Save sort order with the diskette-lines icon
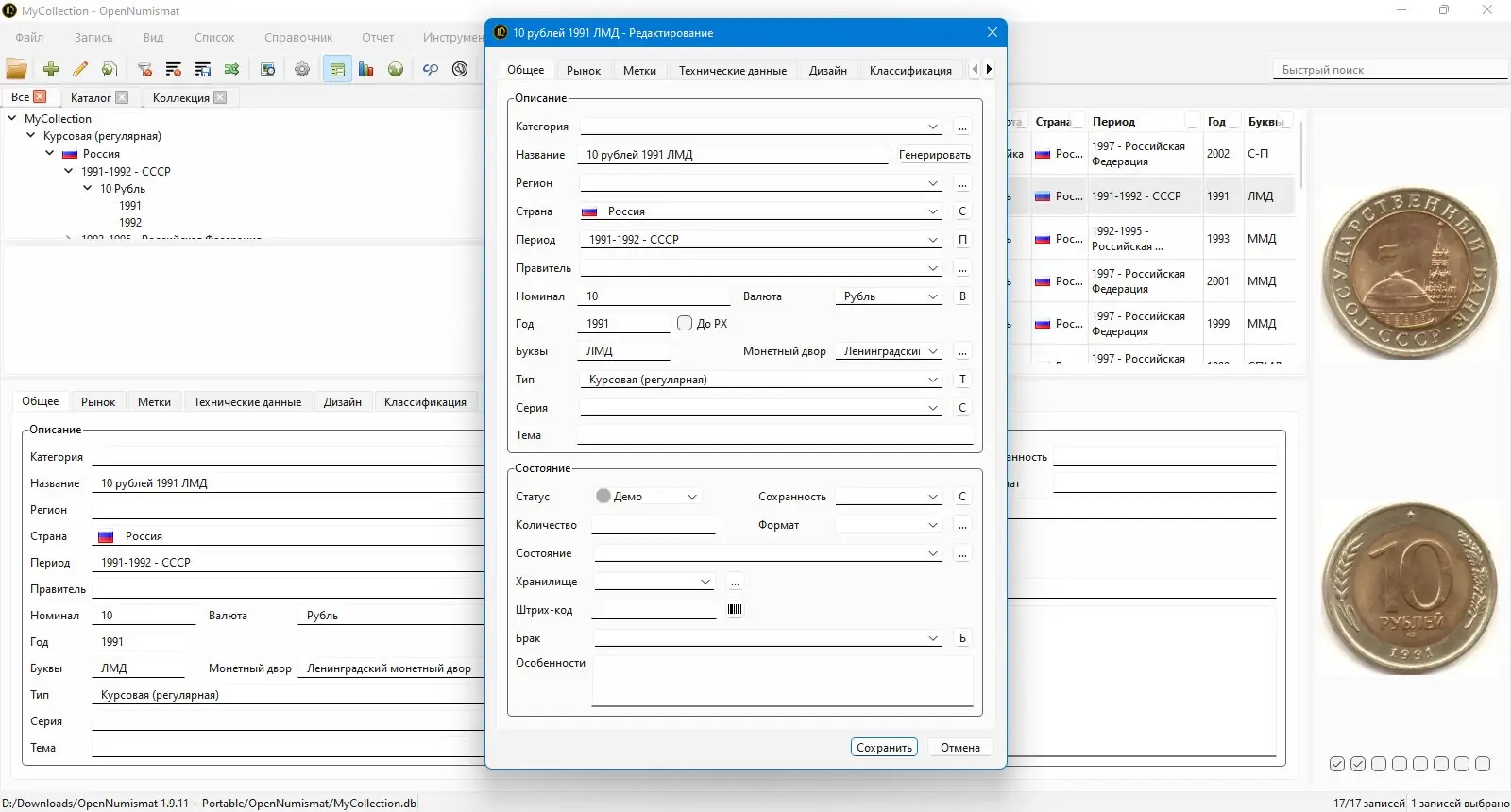The width and height of the screenshot is (1511, 812). [x=203, y=69]
